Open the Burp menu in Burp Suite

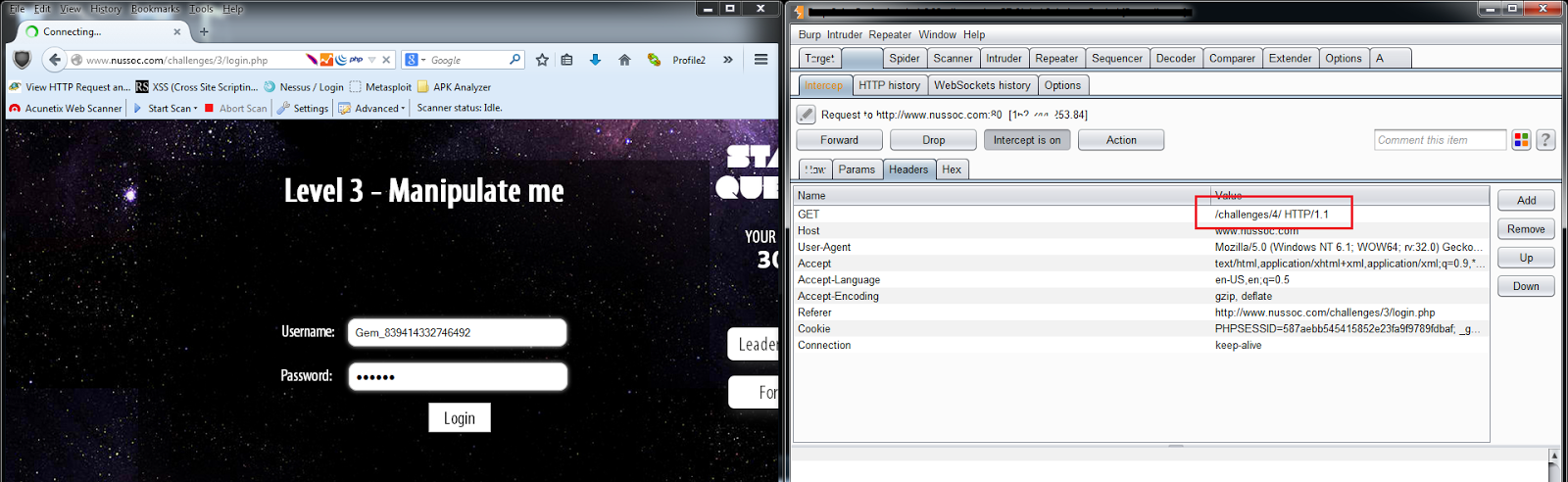coord(809,34)
